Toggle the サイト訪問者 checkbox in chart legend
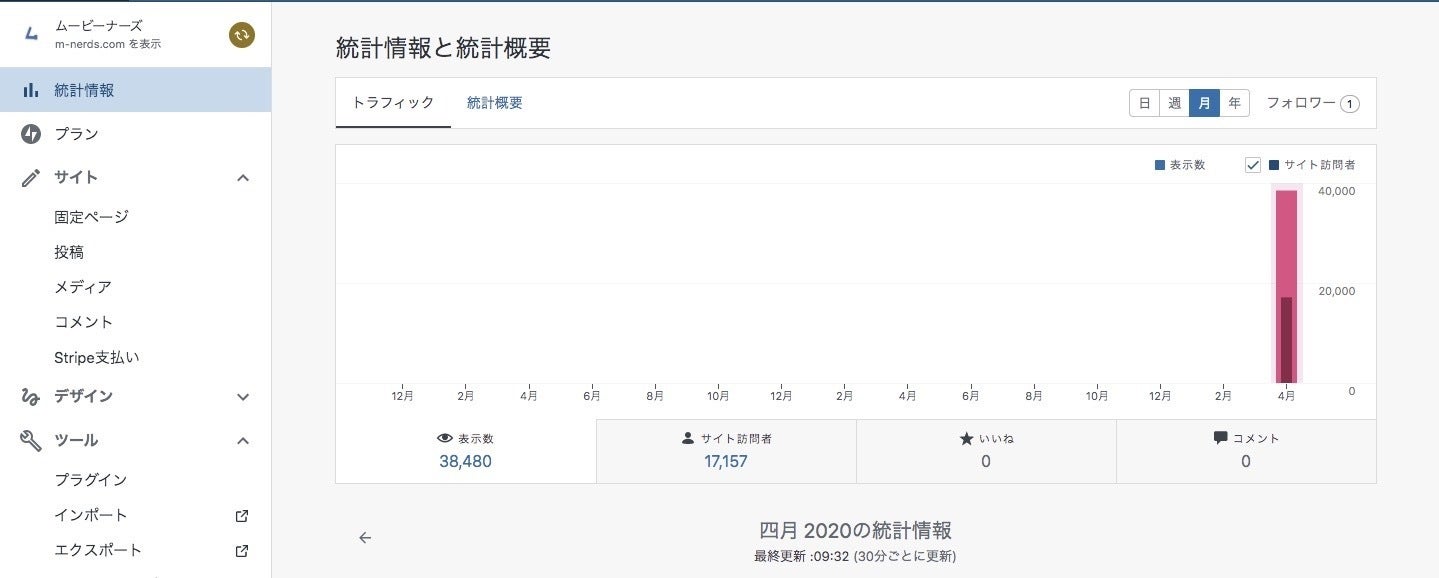Image resolution: width=1439 pixels, height=578 pixels. click(1253, 165)
